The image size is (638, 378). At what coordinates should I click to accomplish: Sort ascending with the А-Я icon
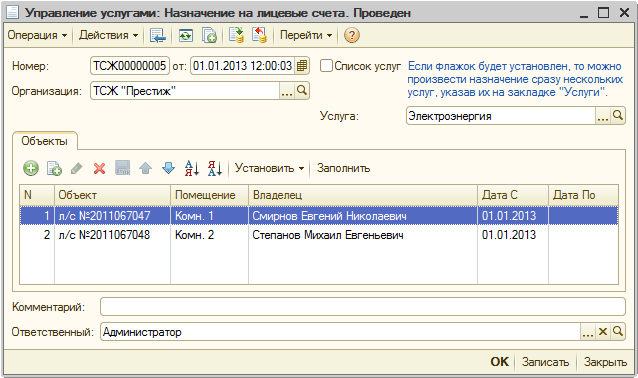pyautogui.click(x=192, y=168)
